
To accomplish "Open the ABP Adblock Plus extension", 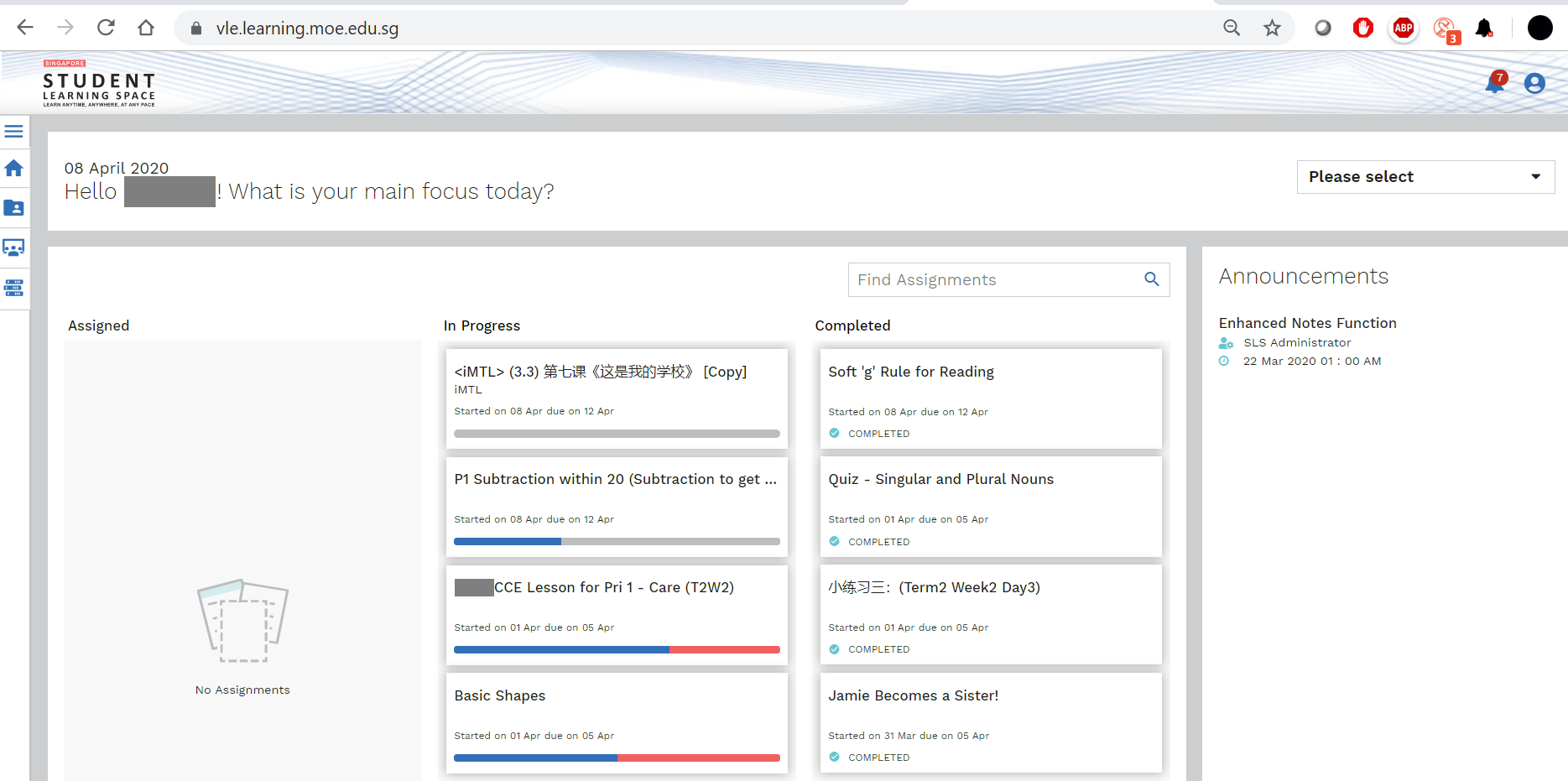I will pos(1404,28).
